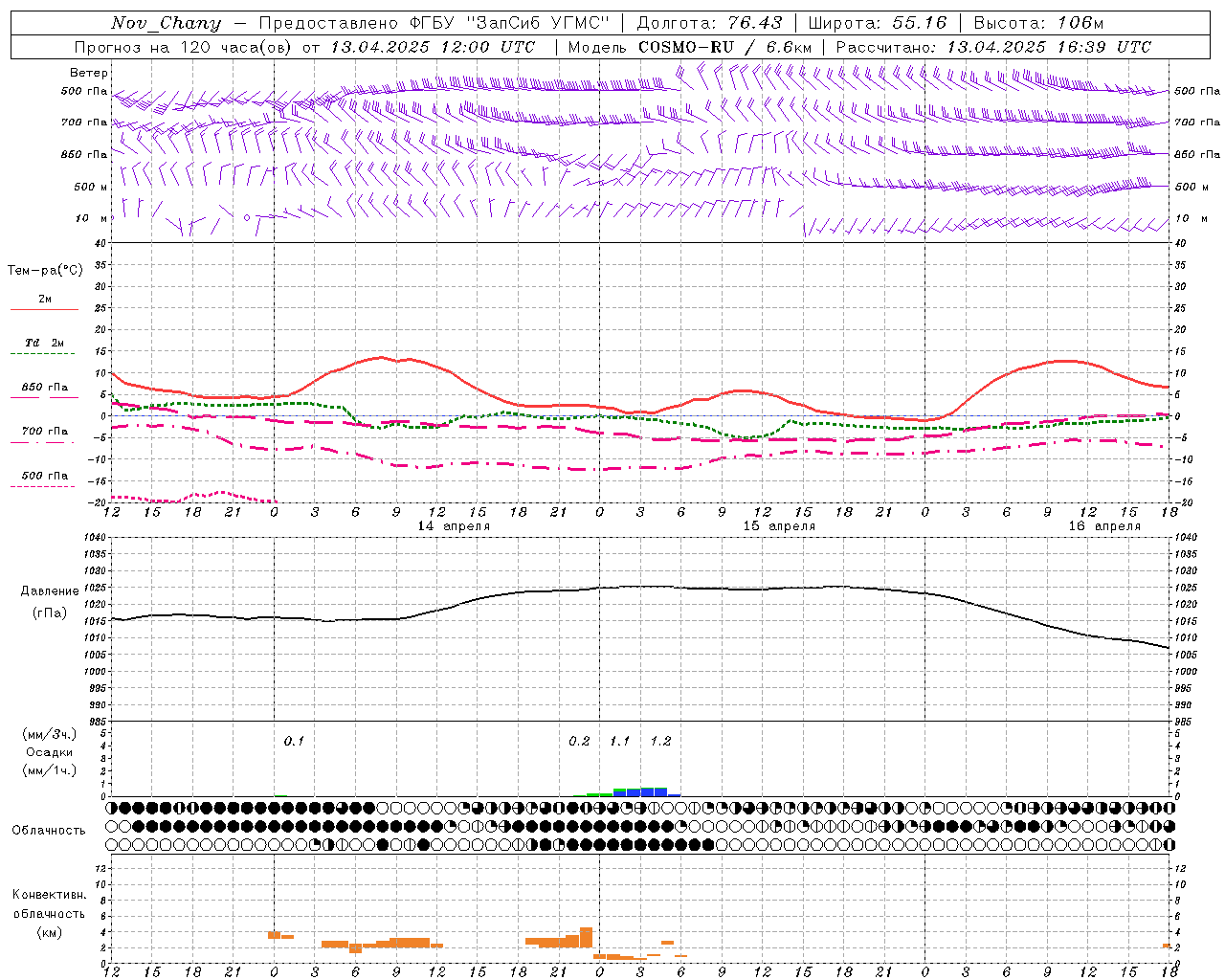Click the calculated time '13.04.2025 16:39 UTC'
This screenshot has width=1225, height=980.
click(1049, 47)
